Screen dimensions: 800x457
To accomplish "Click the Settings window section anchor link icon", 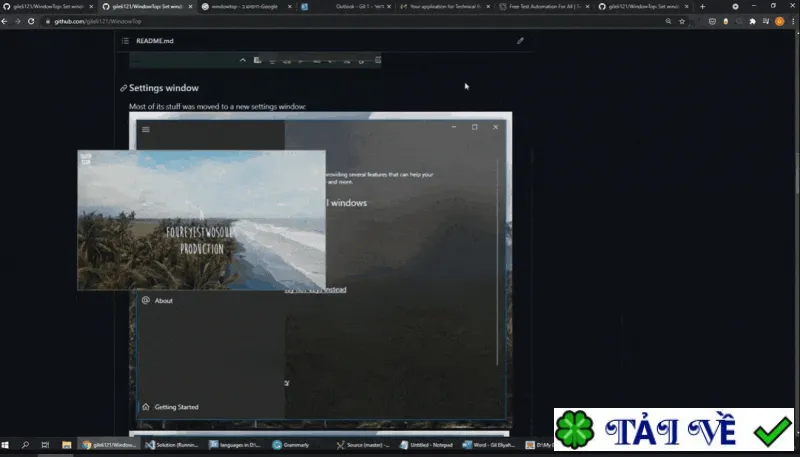I will click(123, 88).
